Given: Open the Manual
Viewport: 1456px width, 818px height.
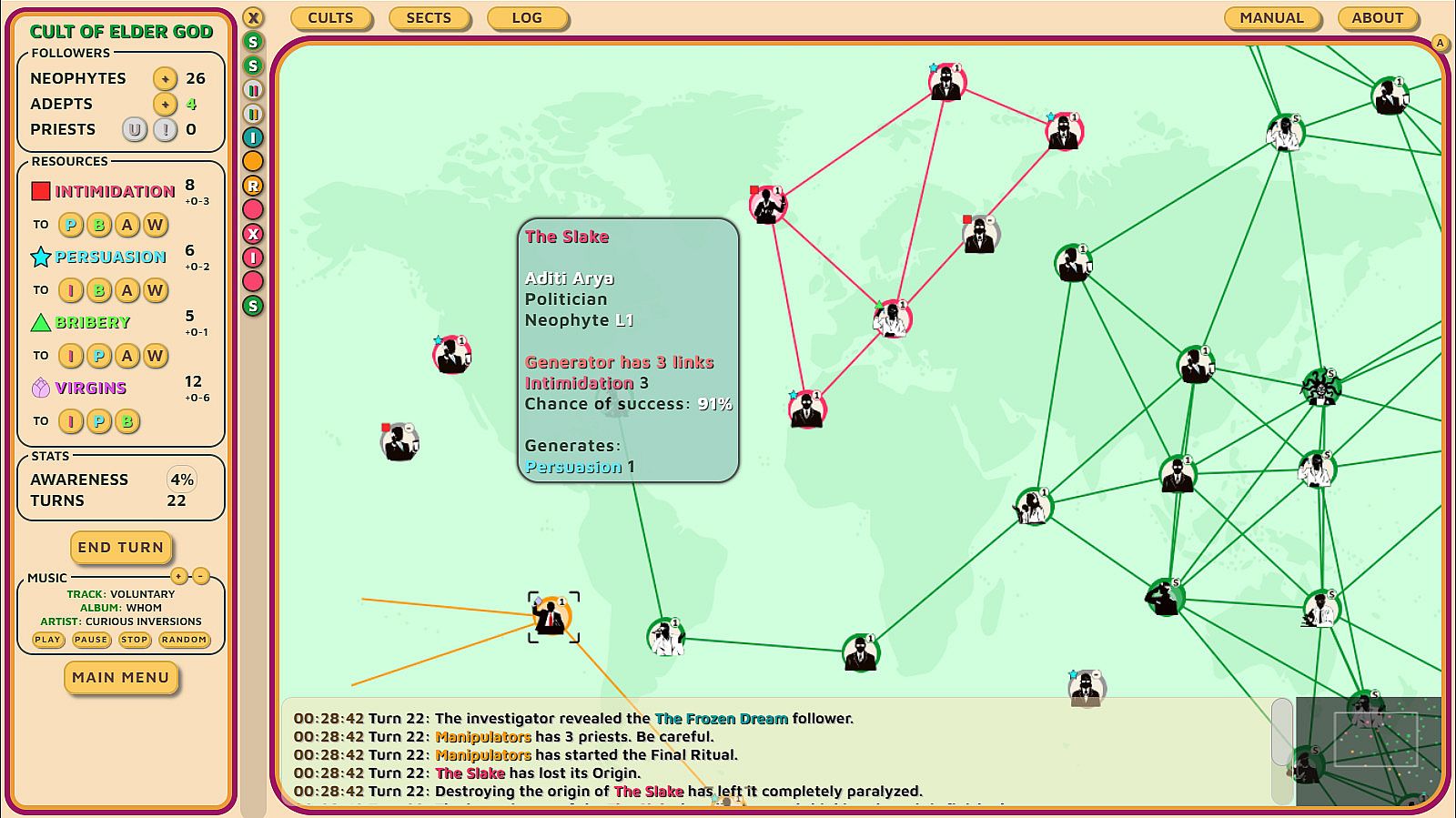Looking at the screenshot, I should [x=1271, y=18].
